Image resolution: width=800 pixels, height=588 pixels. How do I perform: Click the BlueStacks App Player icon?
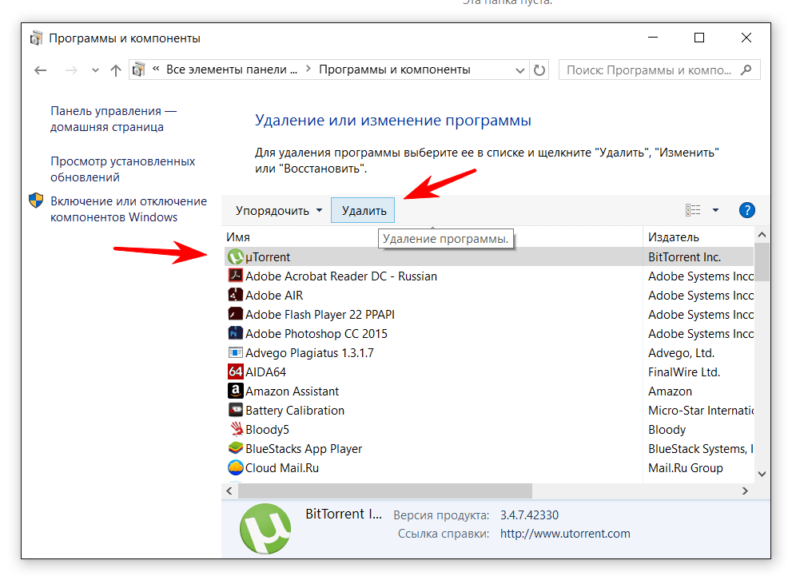coord(235,448)
